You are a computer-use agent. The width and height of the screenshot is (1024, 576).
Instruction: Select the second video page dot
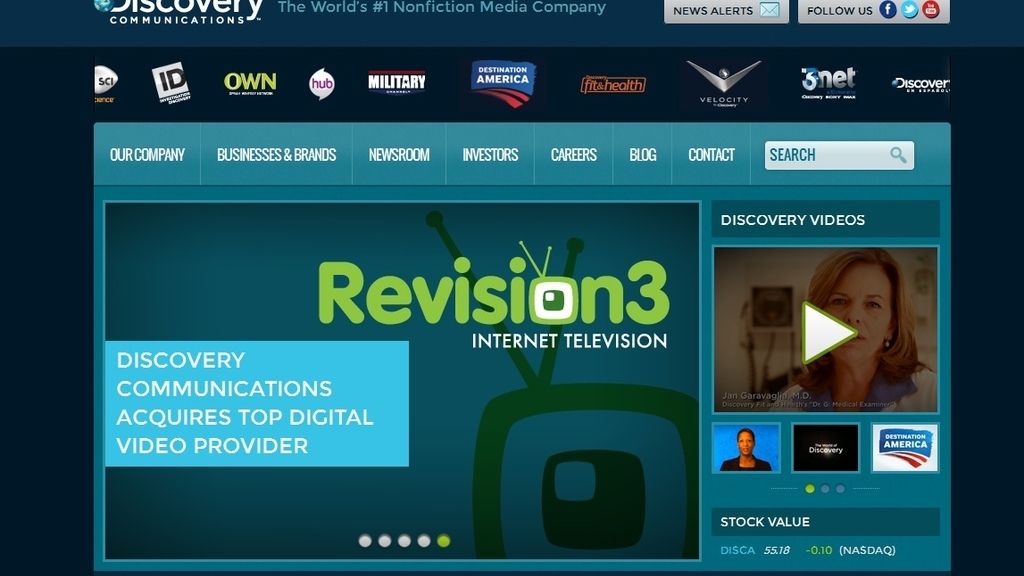click(x=825, y=488)
